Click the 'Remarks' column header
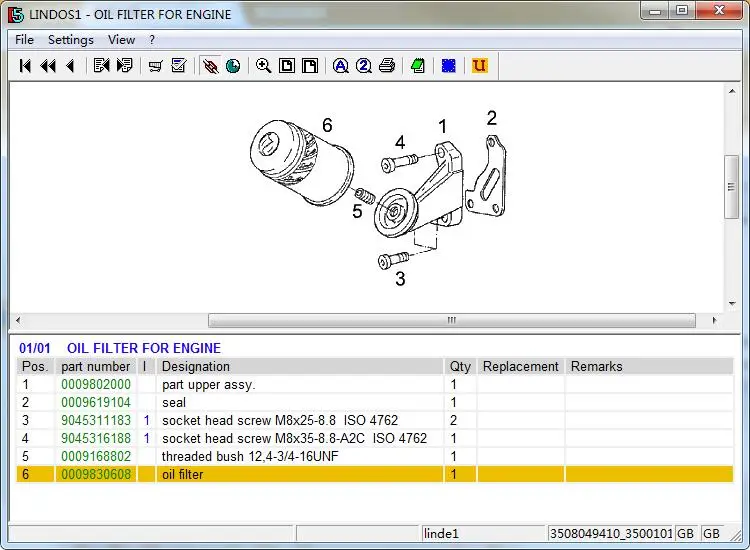The image size is (750, 550). click(x=649, y=366)
